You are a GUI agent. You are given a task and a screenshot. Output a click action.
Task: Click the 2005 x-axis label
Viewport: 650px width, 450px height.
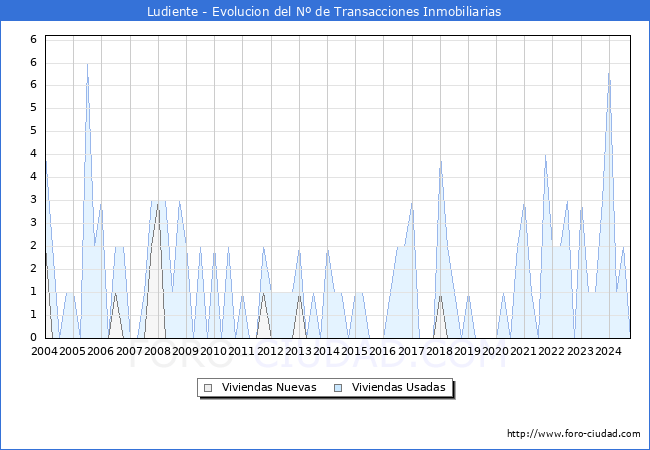point(72,351)
